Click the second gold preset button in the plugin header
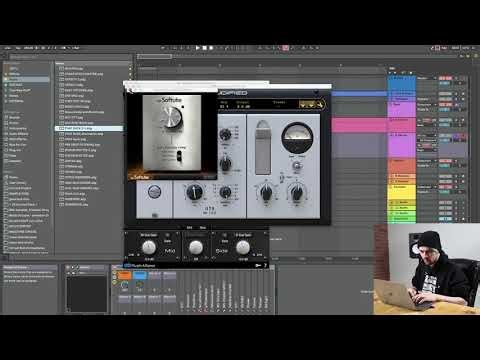Image resolution: width=480 pixels, height=360 pixels. point(311,104)
